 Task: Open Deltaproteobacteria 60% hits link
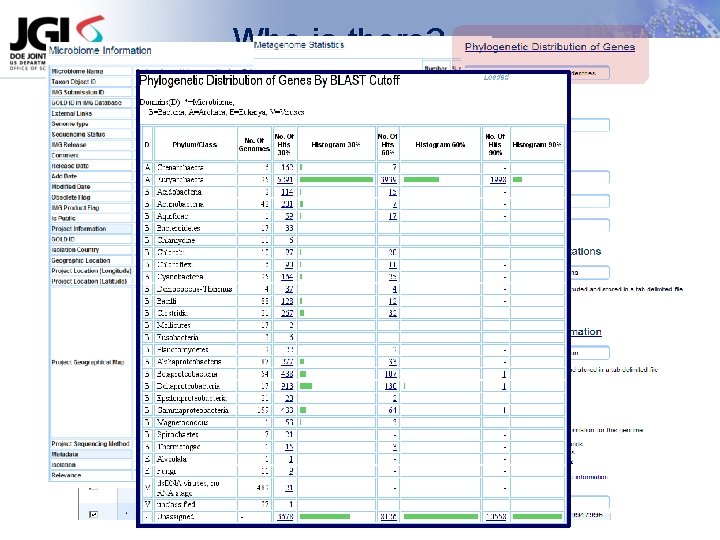[391, 386]
